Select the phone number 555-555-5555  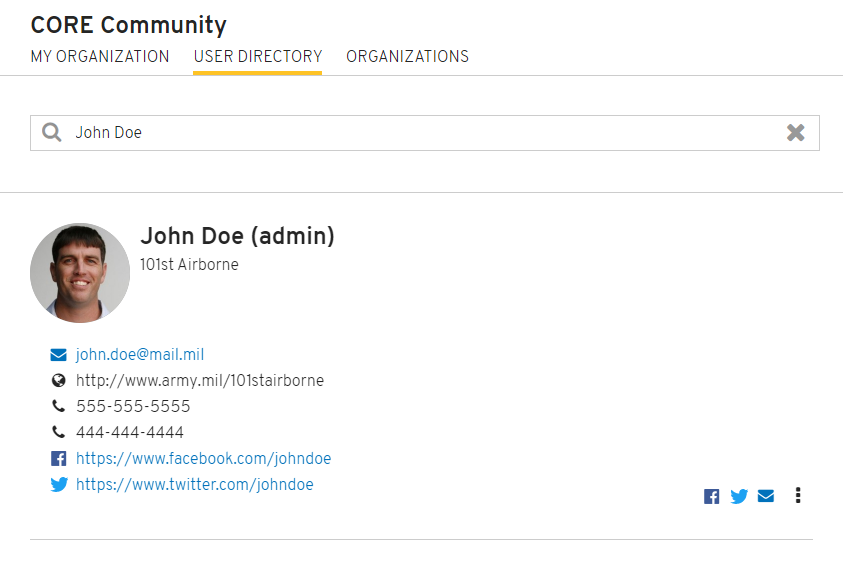tap(133, 407)
